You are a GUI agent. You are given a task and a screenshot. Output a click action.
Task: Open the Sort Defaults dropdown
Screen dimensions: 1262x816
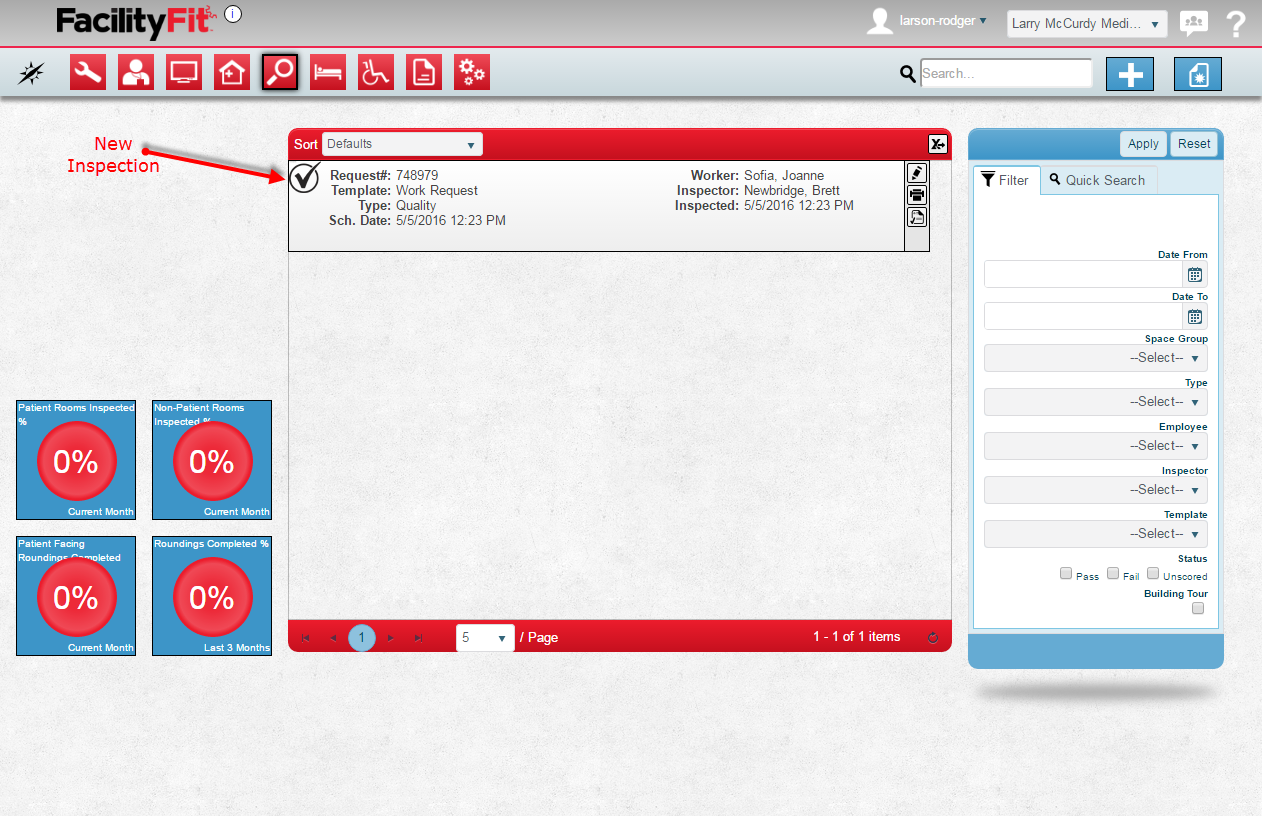coord(402,144)
